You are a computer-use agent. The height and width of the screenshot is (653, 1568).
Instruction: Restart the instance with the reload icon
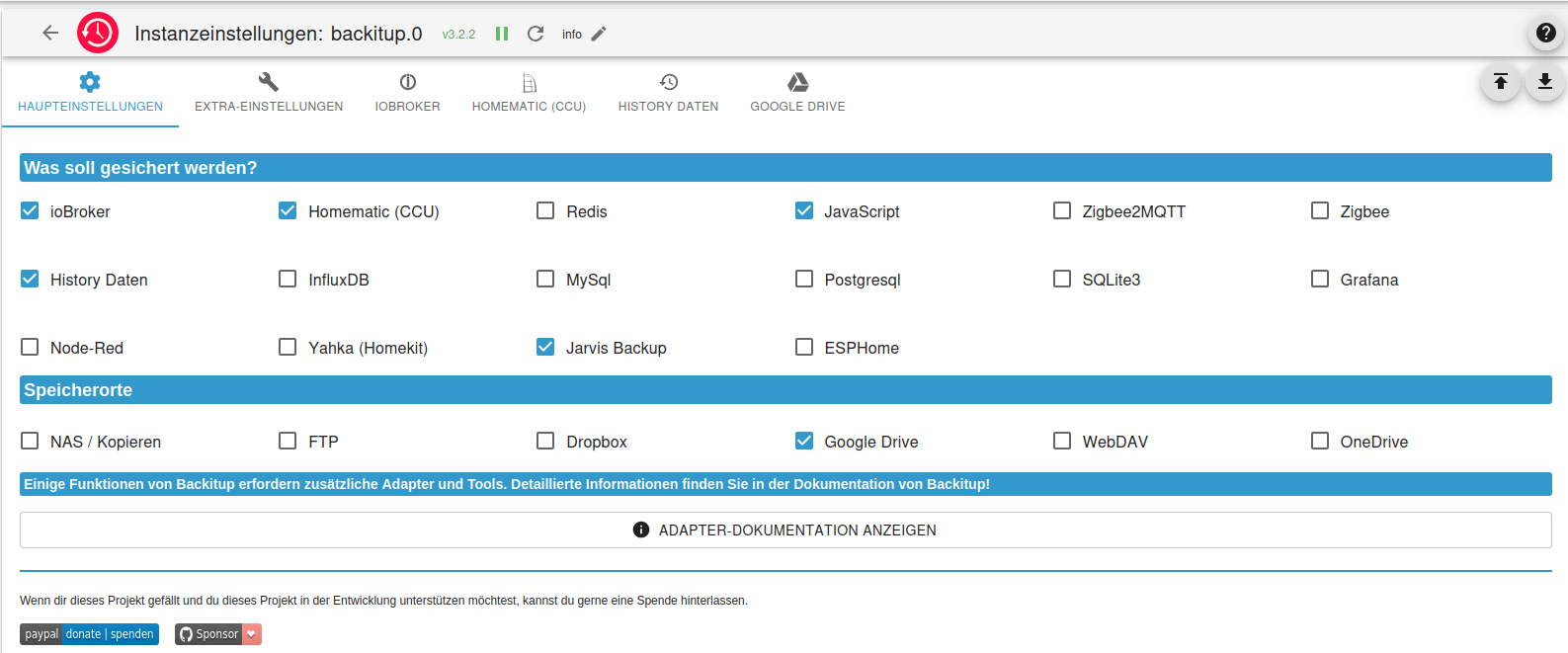pos(536,34)
